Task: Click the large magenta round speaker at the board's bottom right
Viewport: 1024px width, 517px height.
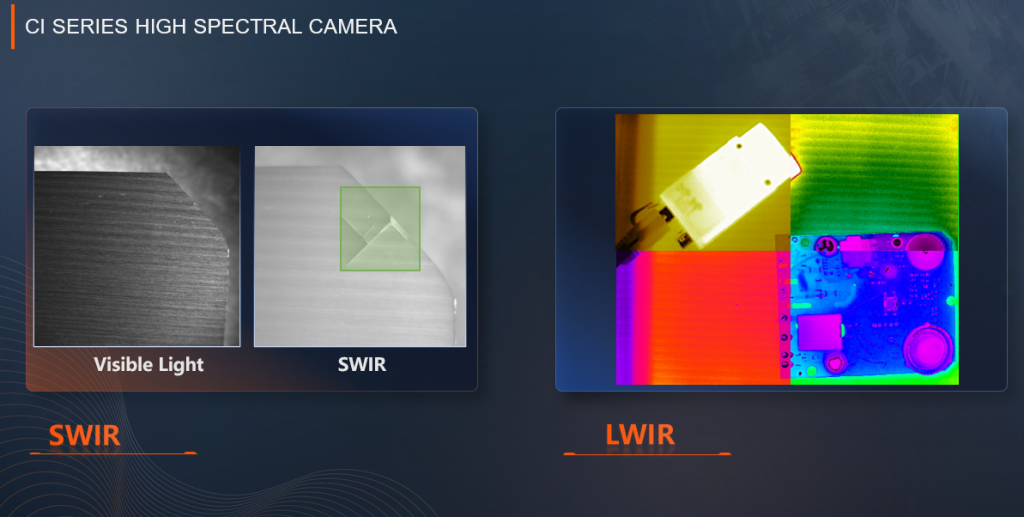Action: pos(927,347)
